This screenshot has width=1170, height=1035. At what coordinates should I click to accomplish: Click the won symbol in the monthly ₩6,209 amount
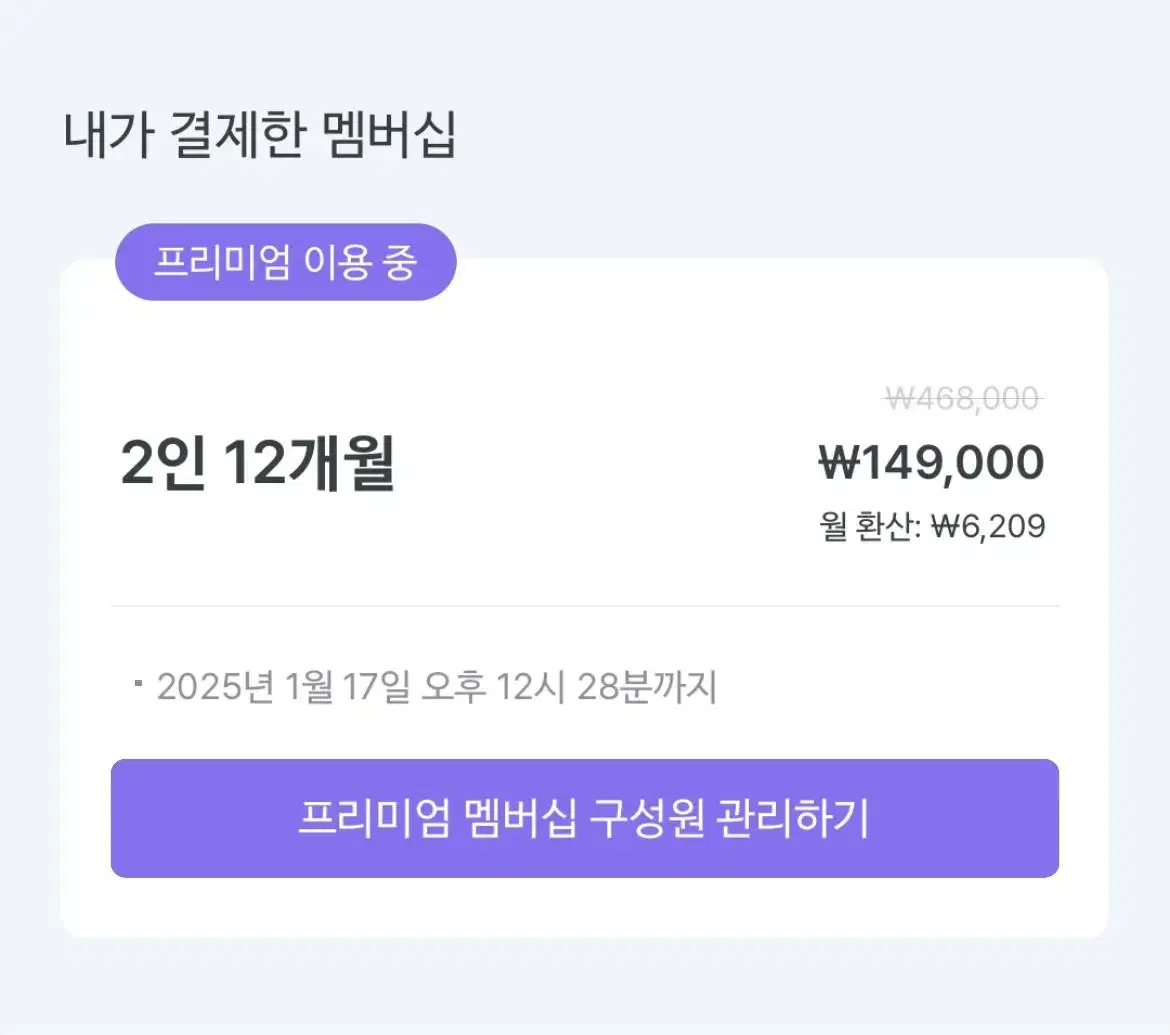[x=945, y=527]
